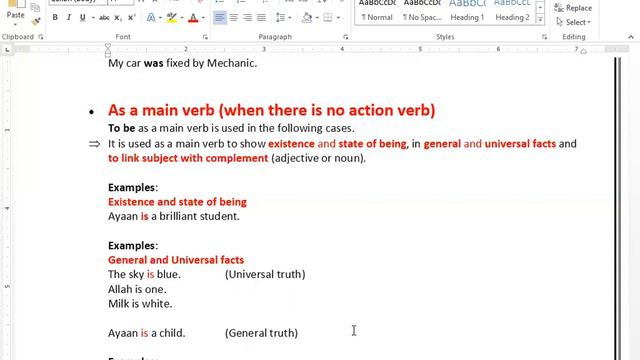Open the Font dialog launcher

[x=205, y=37]
